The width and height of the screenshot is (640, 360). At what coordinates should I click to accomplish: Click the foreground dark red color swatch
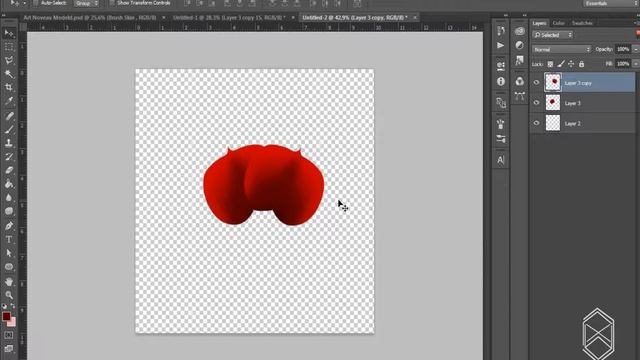point(6,316)
